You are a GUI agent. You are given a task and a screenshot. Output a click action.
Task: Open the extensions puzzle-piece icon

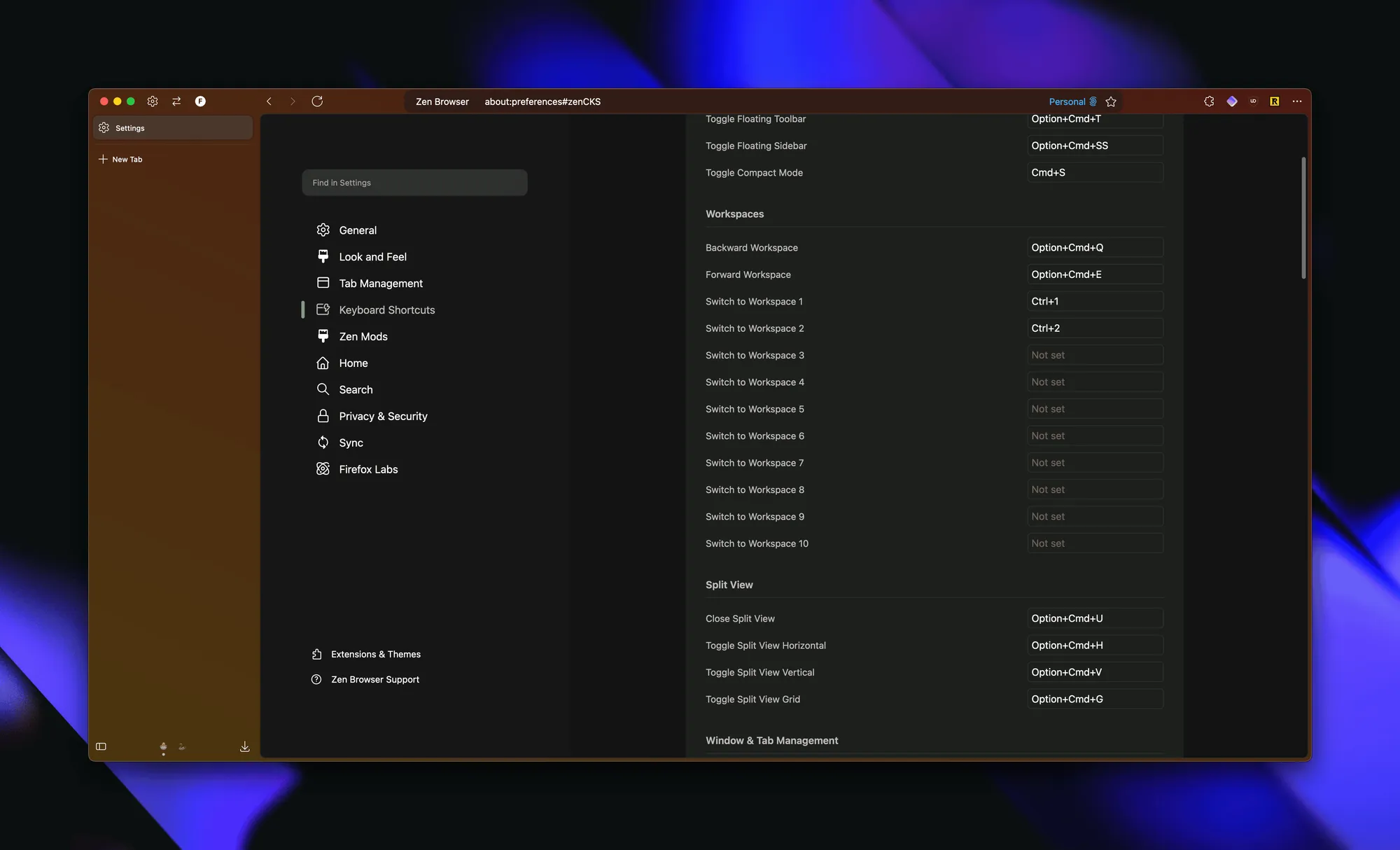pyautogui.click(x=1209, y=102)
